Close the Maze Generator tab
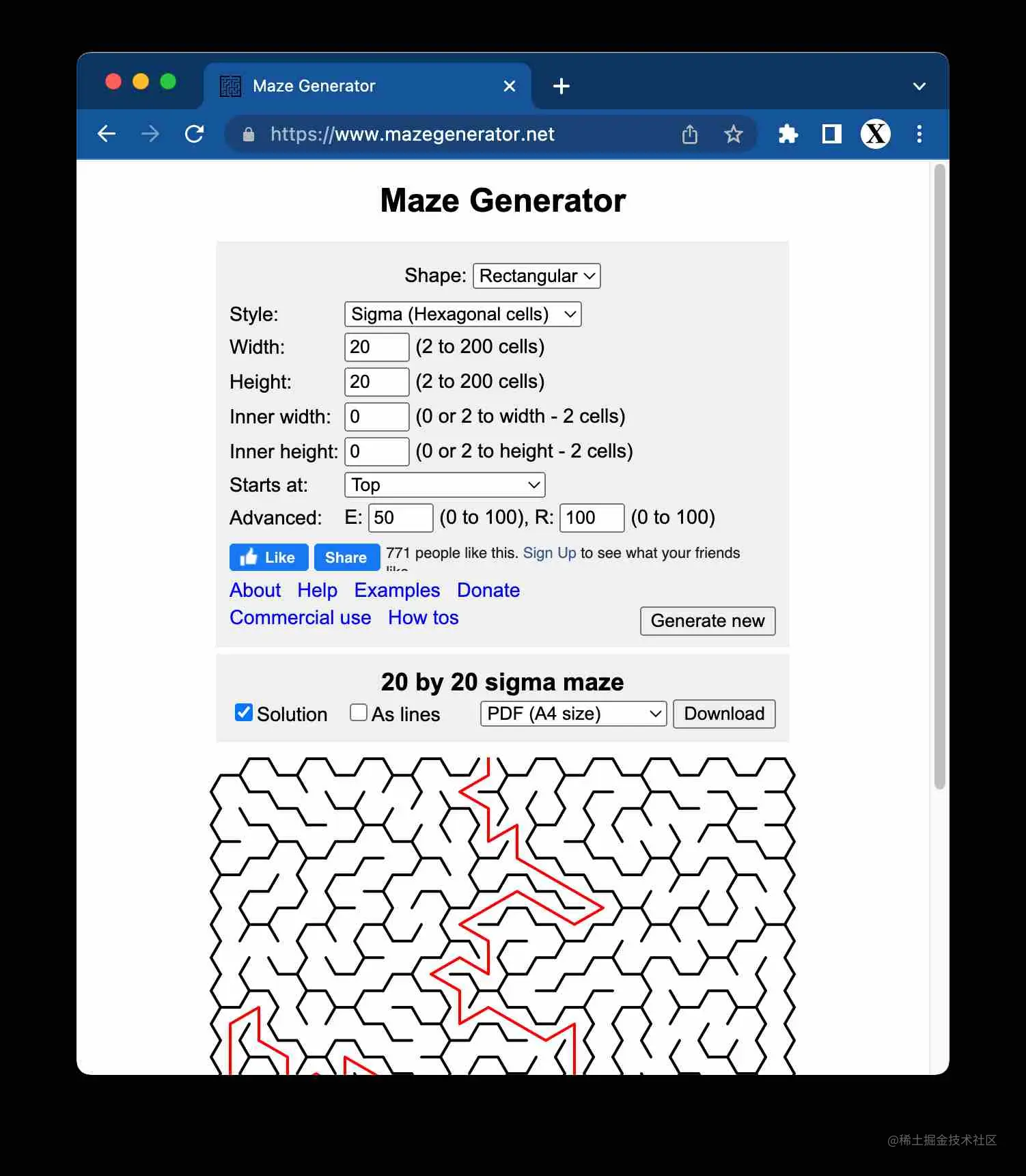The width and height of the screenshot is (1026, 1176). (x=510, y=86)
